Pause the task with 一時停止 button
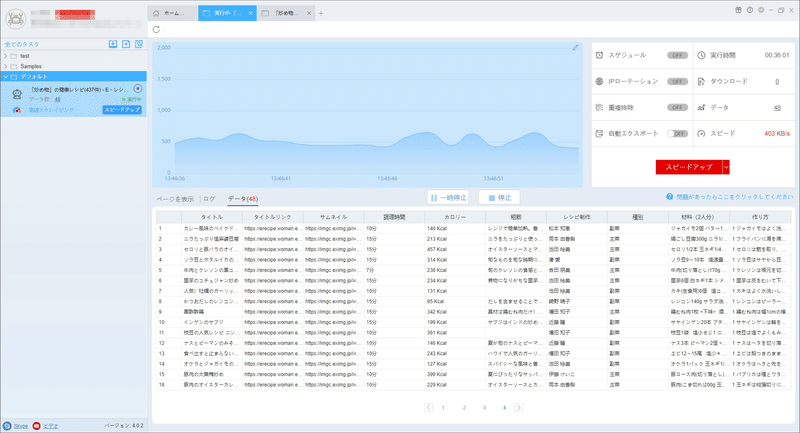 [448, 197]
